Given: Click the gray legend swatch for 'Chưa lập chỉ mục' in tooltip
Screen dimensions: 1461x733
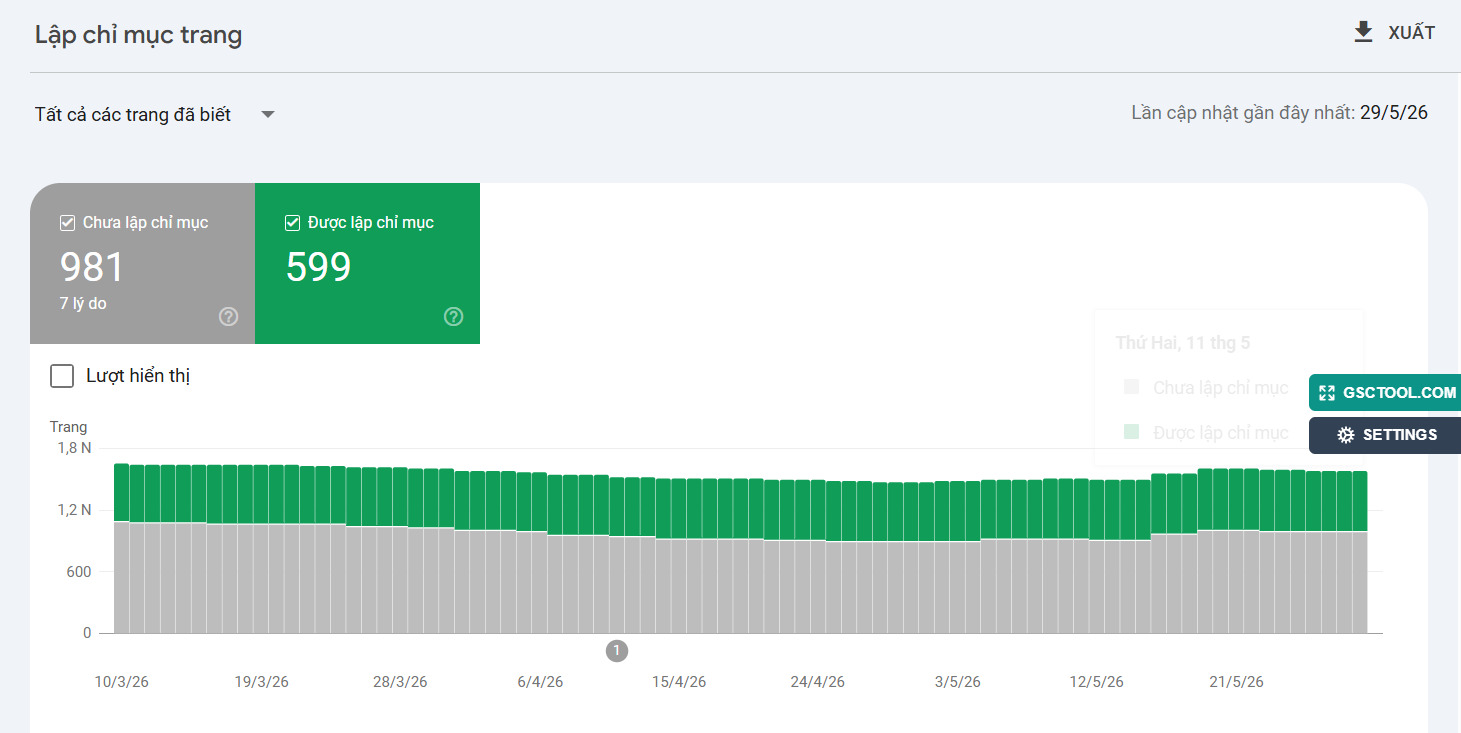Looking at the screenshot, I should pyautogui.click(x=1131, y=387).
